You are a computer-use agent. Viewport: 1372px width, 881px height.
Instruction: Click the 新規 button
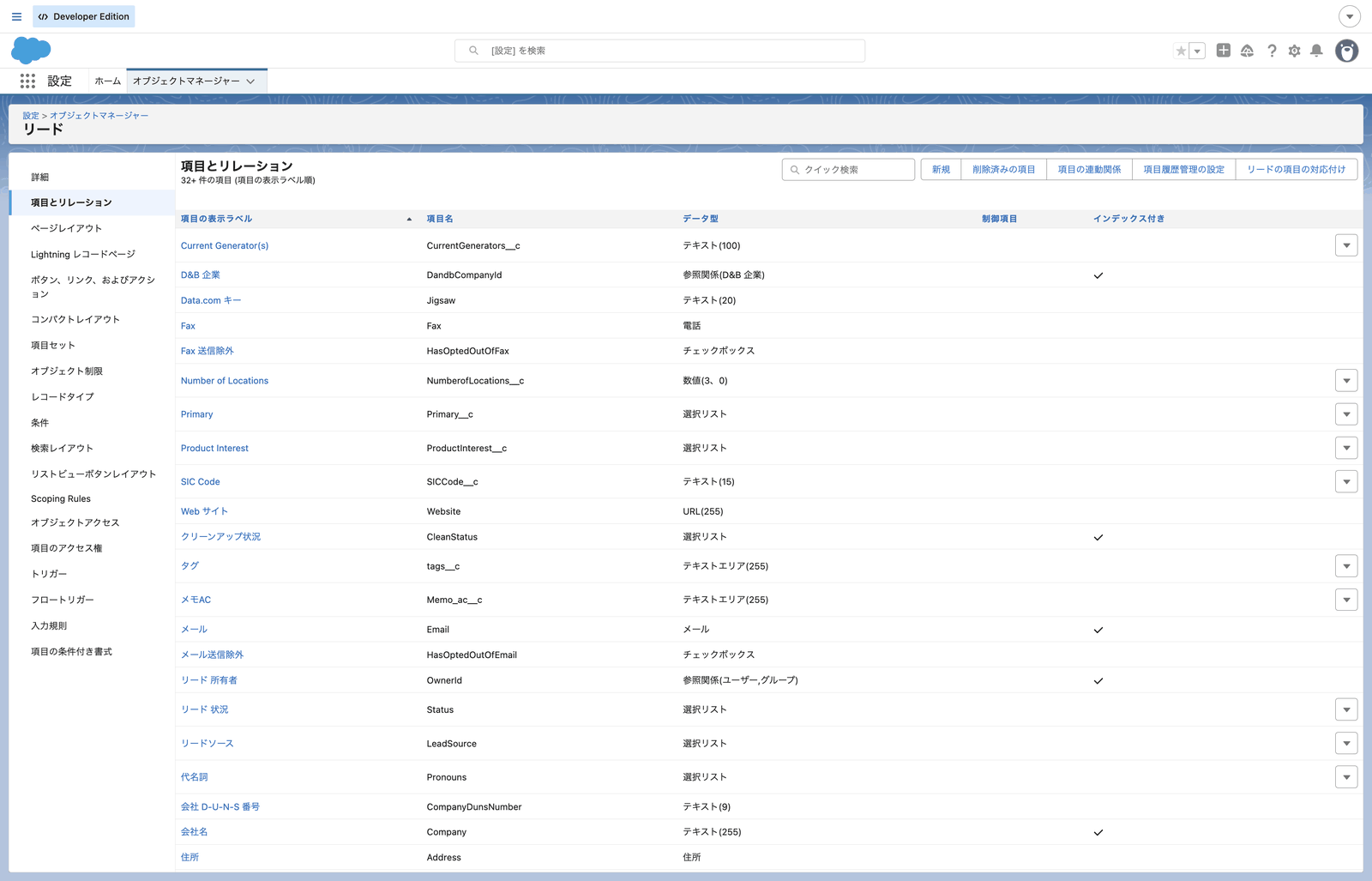[941, 170]
